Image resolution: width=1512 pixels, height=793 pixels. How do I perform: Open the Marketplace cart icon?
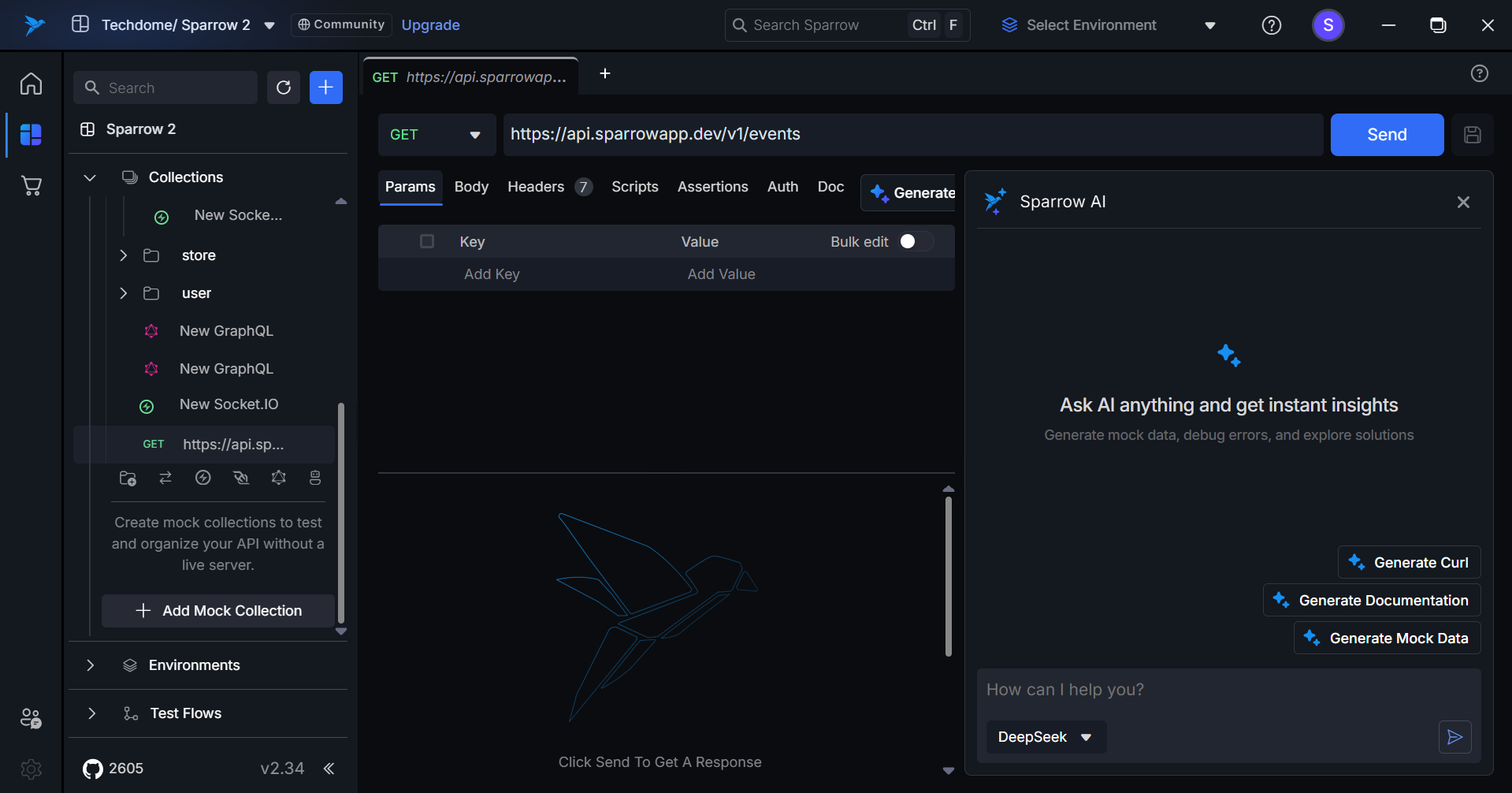click(31, 186)
